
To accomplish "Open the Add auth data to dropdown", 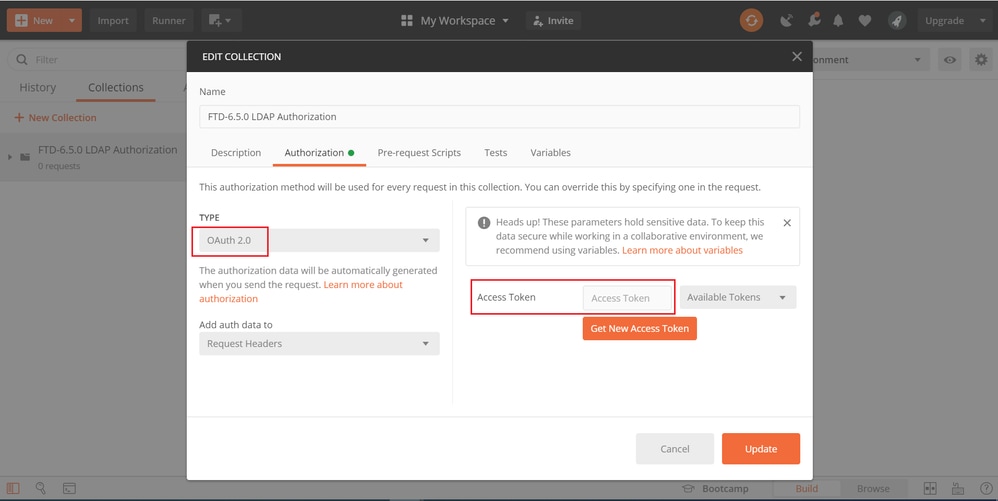I will (319, 344).
